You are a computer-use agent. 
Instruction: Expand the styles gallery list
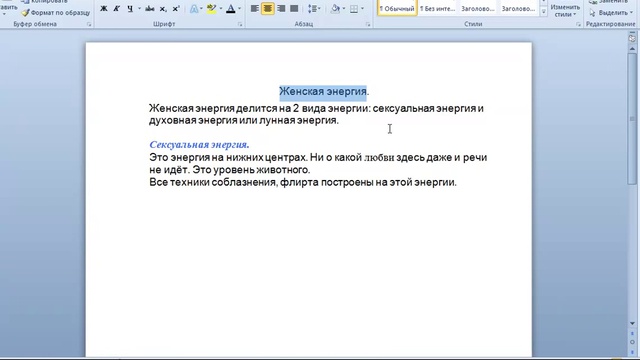coord(543,12)
